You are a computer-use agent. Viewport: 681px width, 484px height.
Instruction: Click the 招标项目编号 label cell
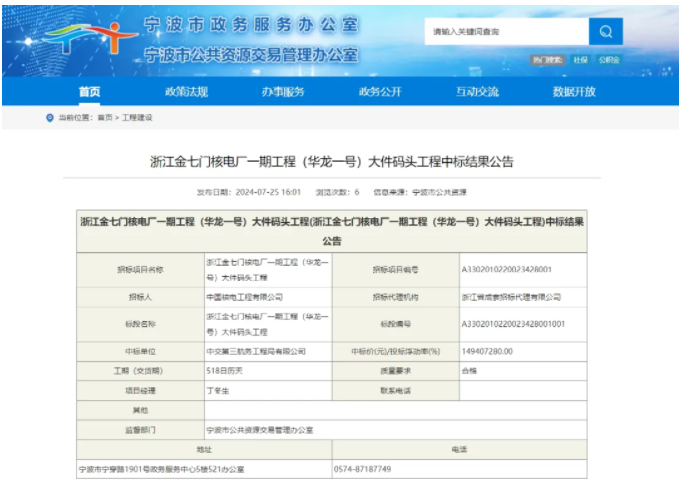(396, 270)
